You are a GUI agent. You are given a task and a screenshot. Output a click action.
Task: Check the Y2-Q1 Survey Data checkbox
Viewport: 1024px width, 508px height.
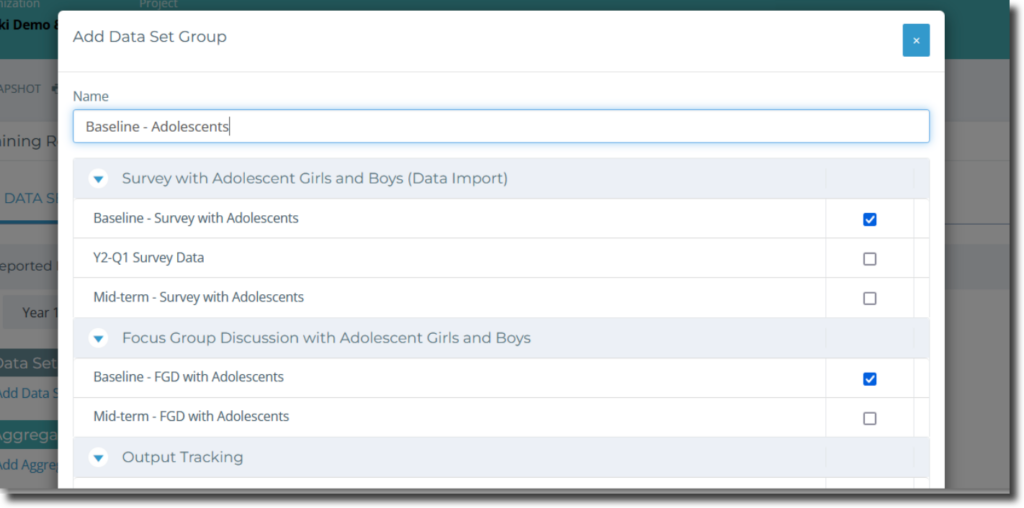tap(869, 259)
